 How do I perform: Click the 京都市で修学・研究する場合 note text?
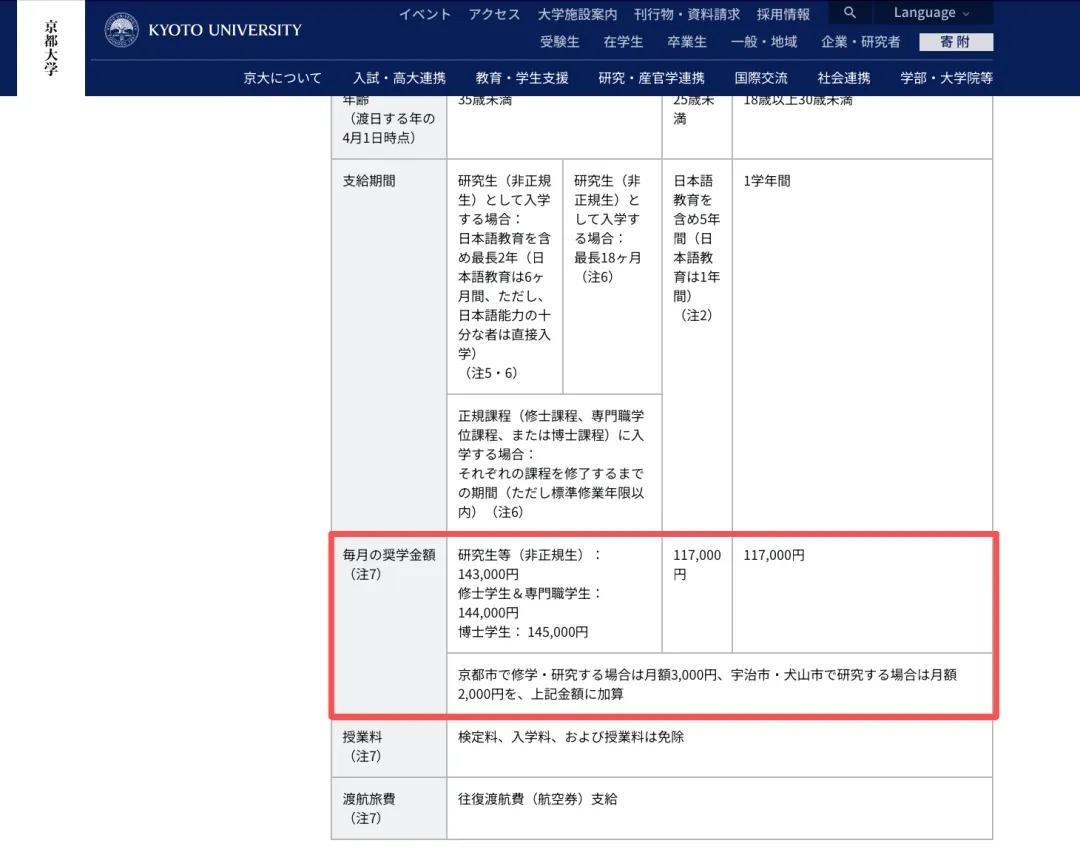pyautogui.click(x=707, y=684)
